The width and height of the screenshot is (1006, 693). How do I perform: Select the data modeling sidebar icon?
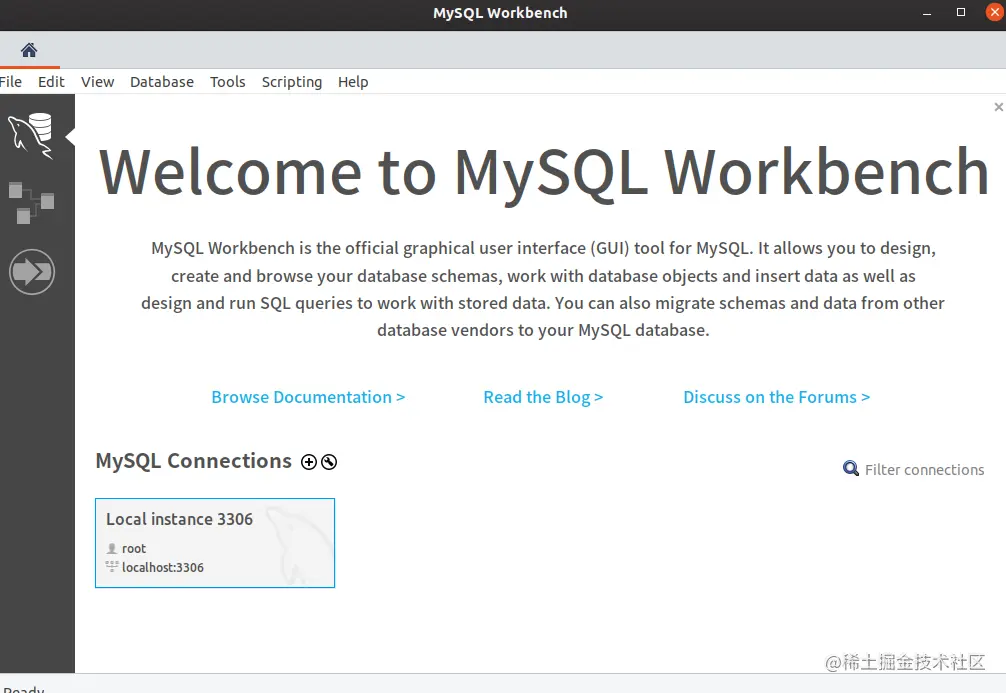(x=31, y=203)
